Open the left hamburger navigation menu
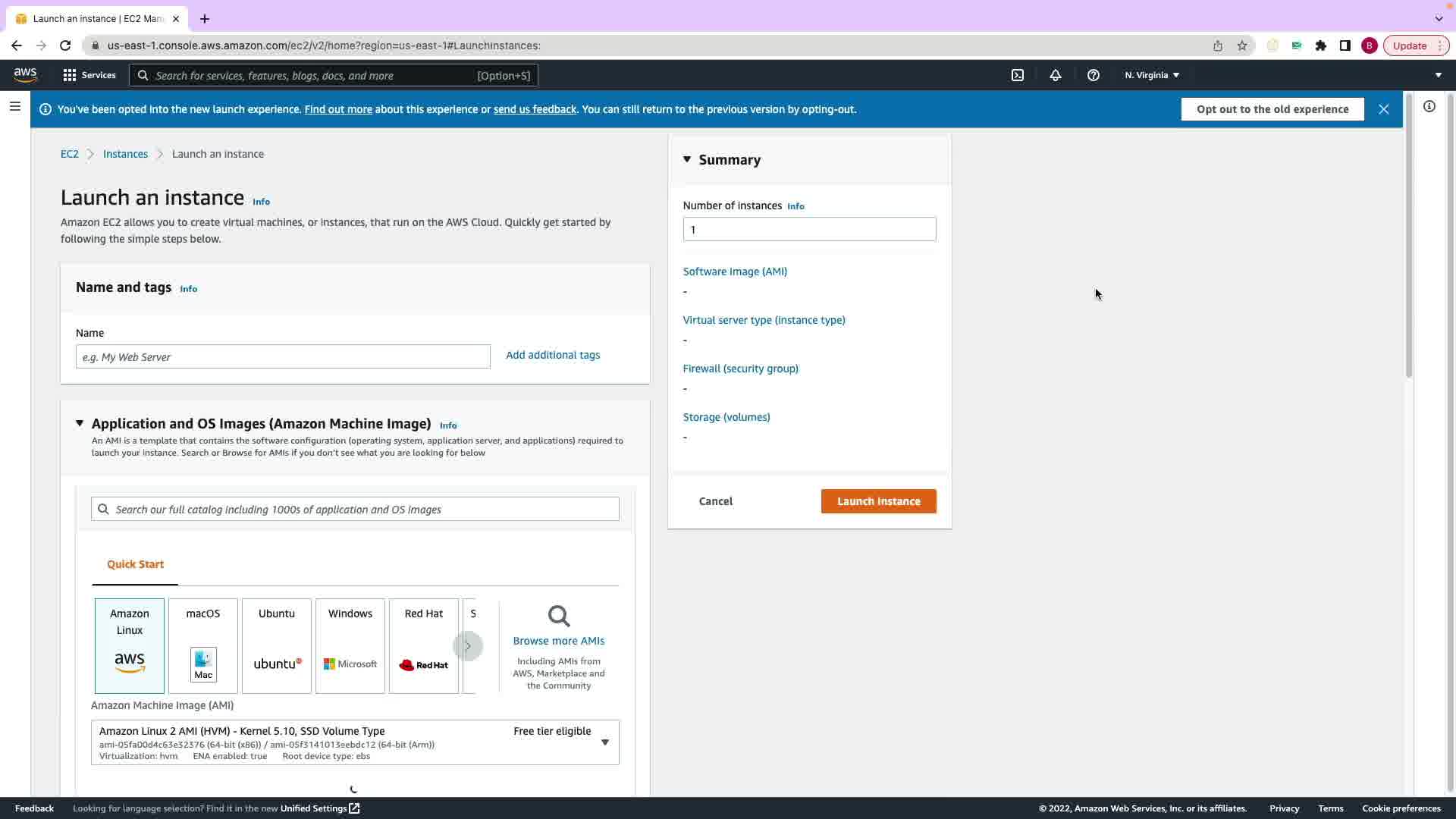 [14, 107]
